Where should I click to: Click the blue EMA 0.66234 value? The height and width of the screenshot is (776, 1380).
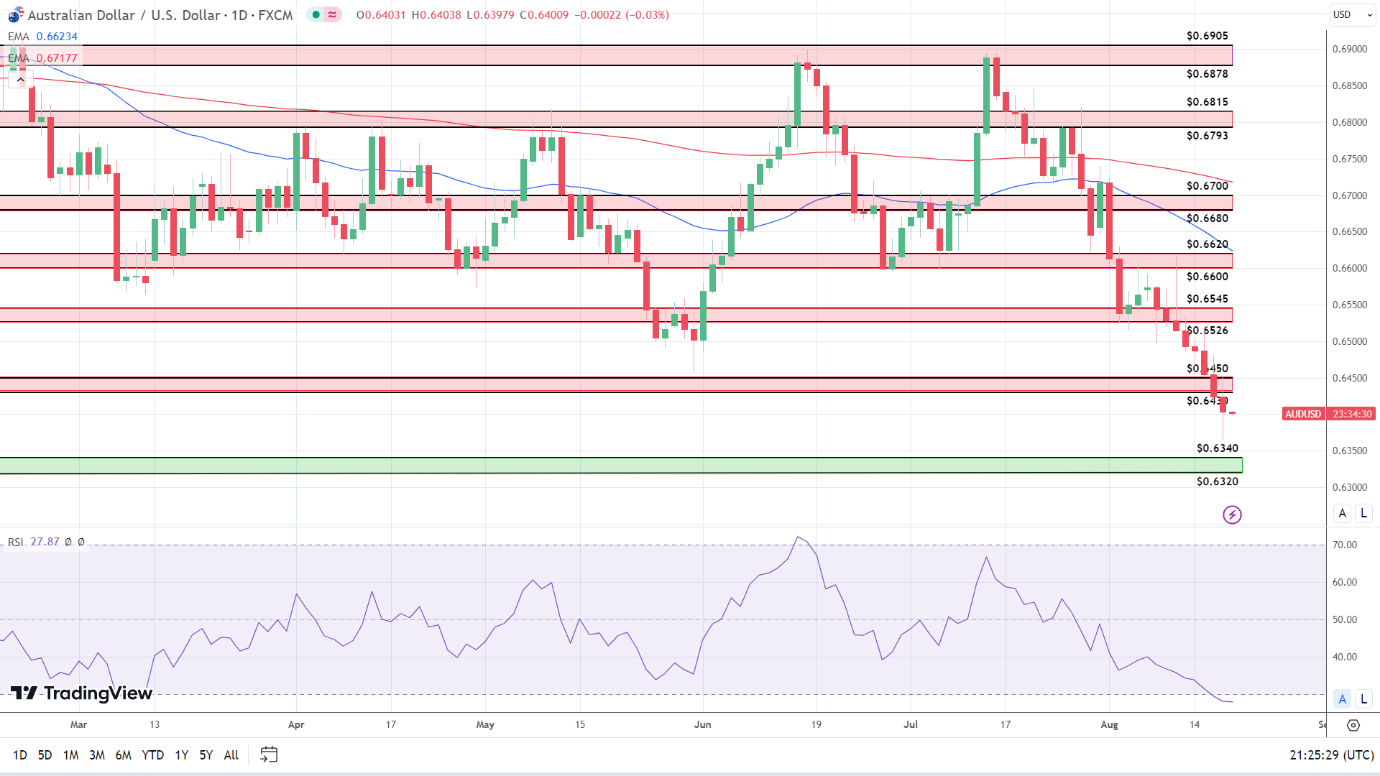click(55, 35)
